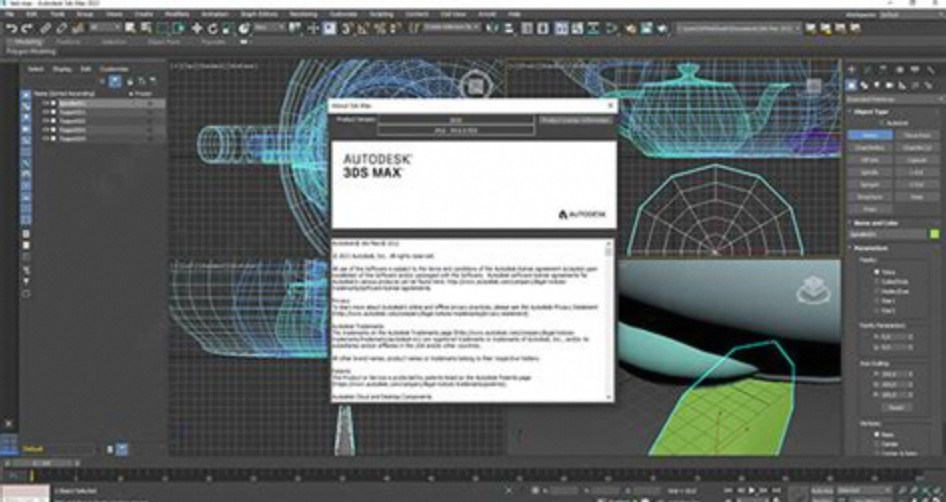Toggle Window/Crossing selection mode
The width and height of the screenshot is (946, 502).
[x=179, y=28]
